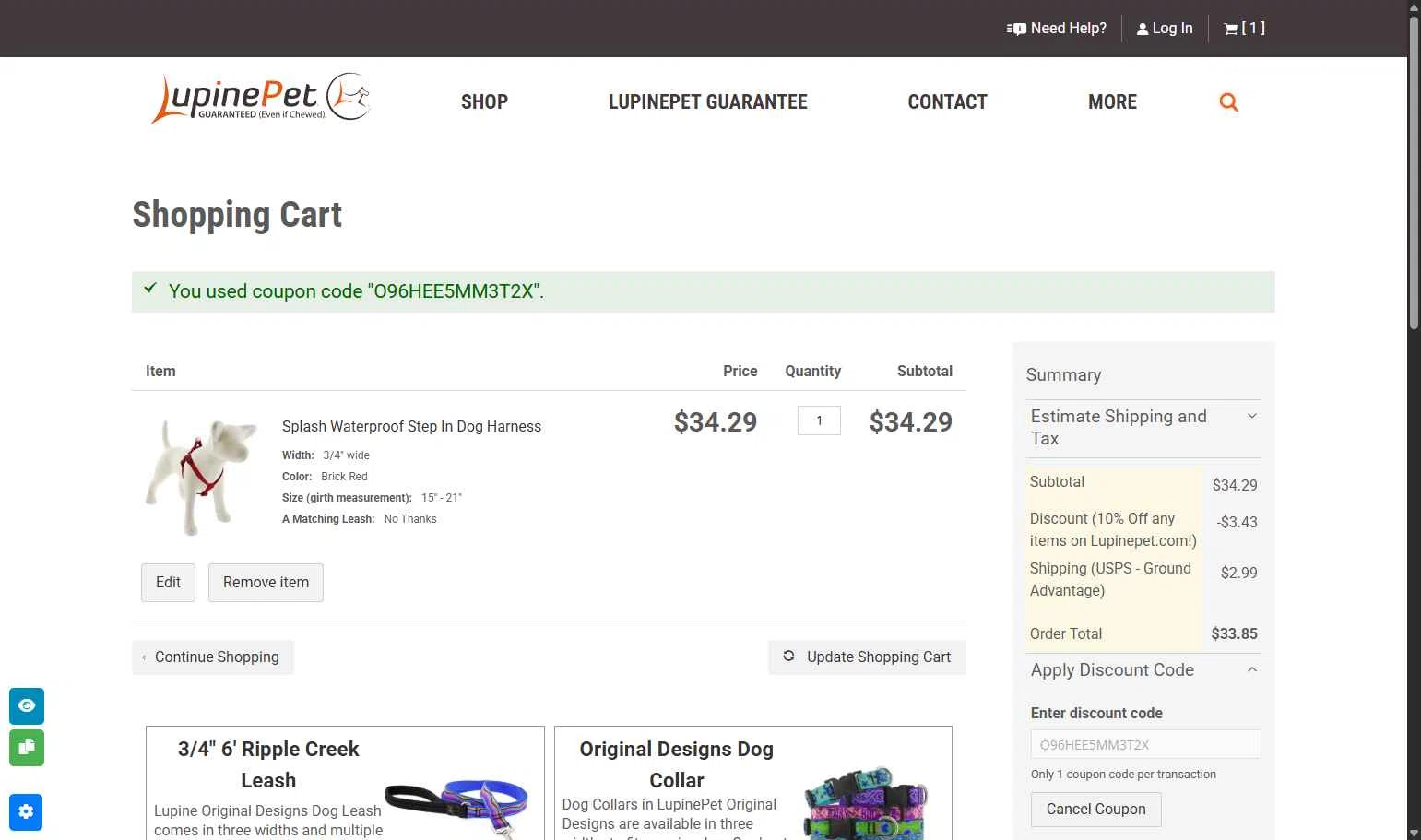Image resolution: width=1421 pixels, height=840 pixels.
Task: Click the discount code input field
Action: 1145,744
